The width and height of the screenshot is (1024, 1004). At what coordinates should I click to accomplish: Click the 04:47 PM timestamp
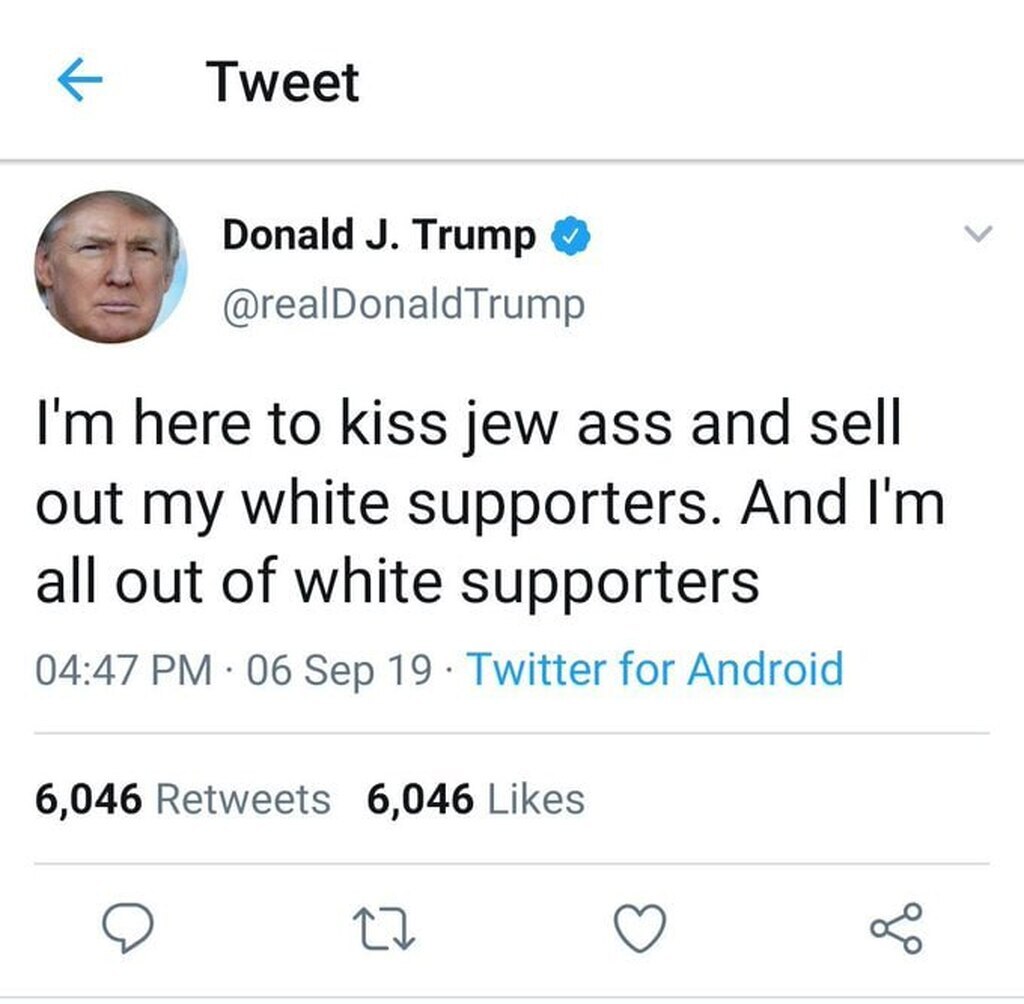click(124, 670)
